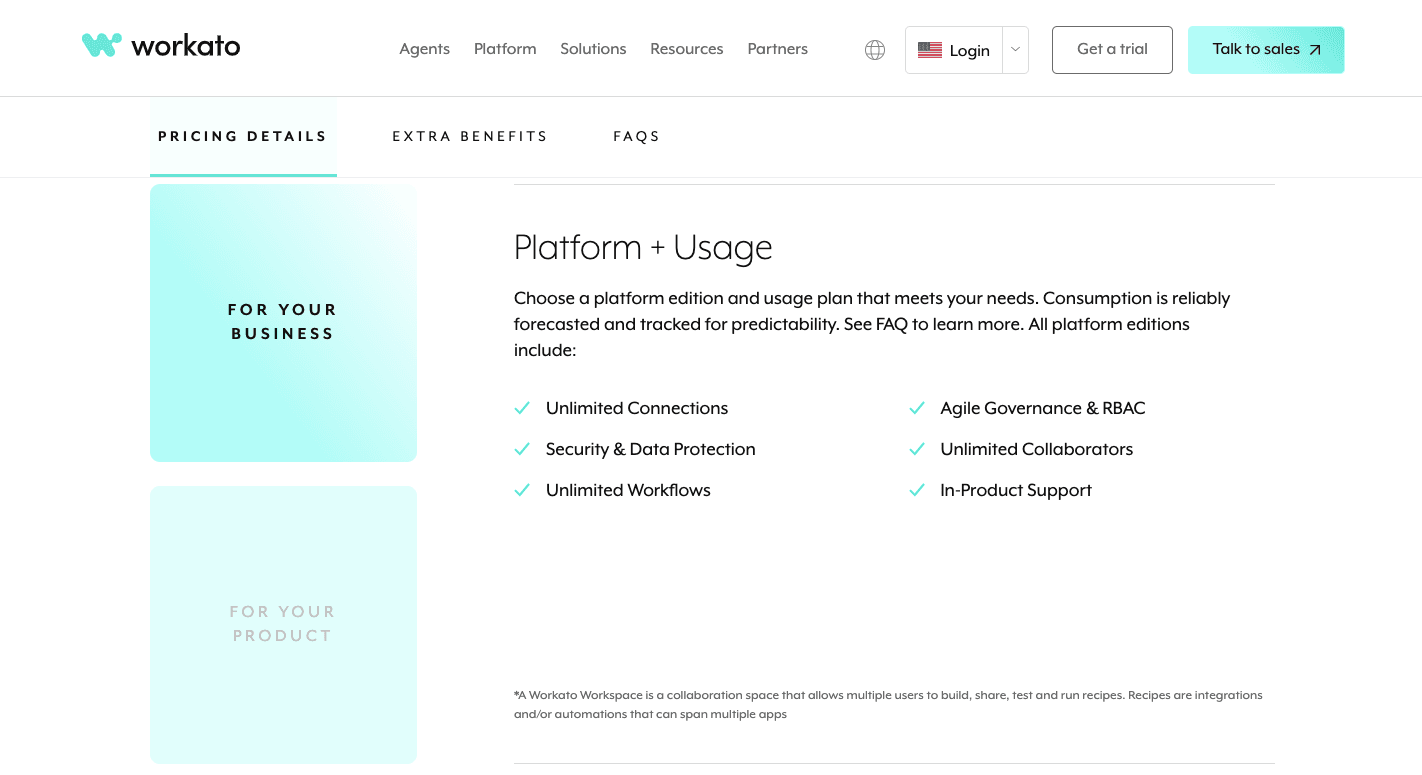The width and height of the screenshot is (1422, 775).
Task: Click the US flag icon
Action: (930, 50)
